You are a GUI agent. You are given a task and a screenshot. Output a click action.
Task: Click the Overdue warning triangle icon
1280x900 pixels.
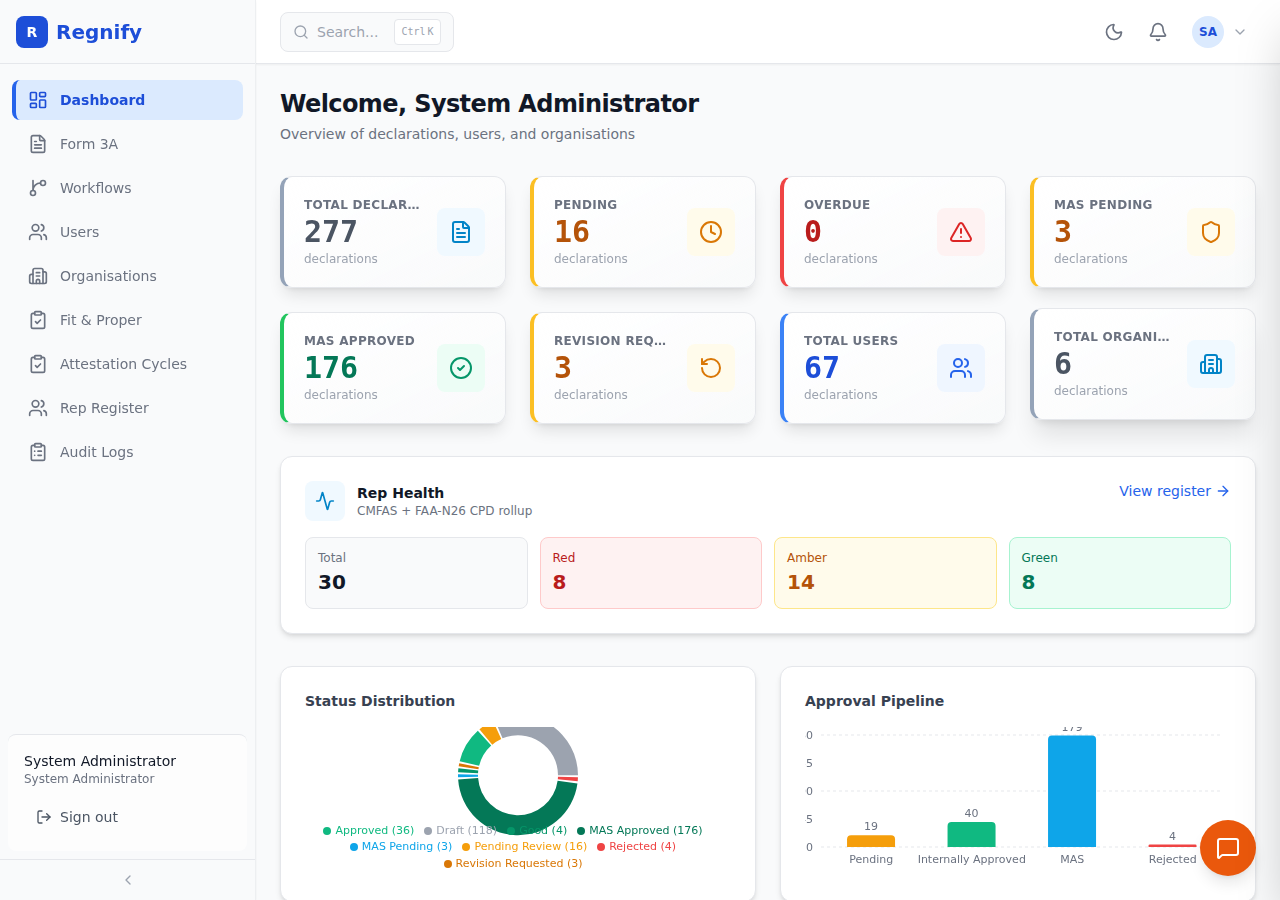961,232
